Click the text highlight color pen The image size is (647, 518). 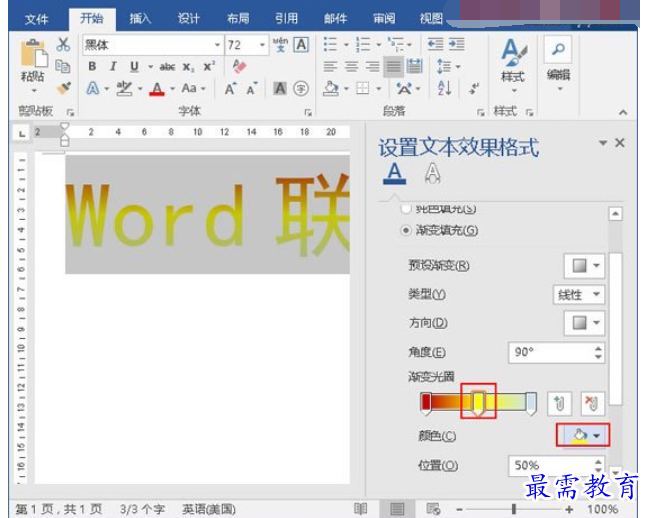(x=124, y=88)
